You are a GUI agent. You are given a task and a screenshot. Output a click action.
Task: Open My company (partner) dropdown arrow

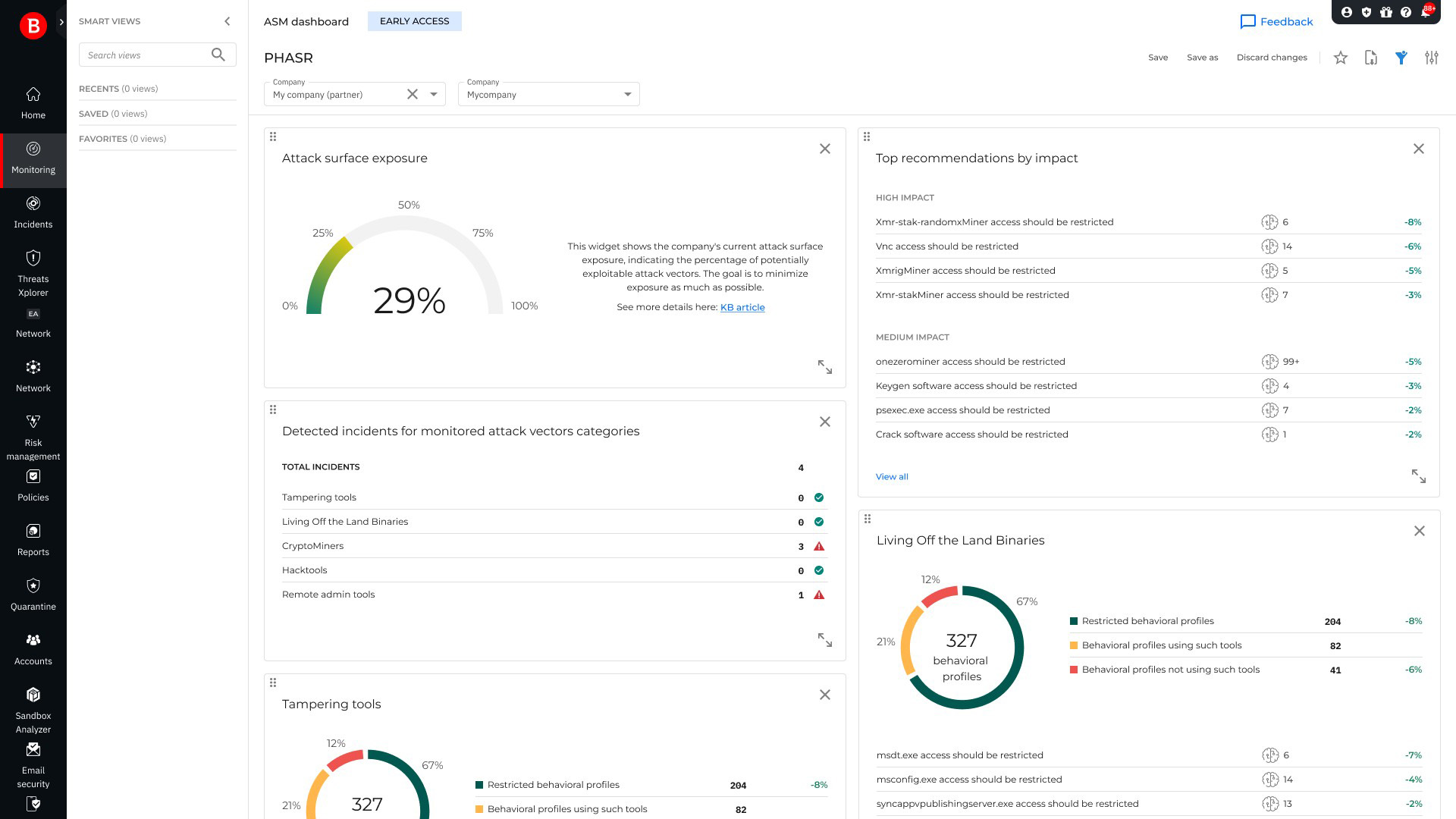[x=434, y=94]
